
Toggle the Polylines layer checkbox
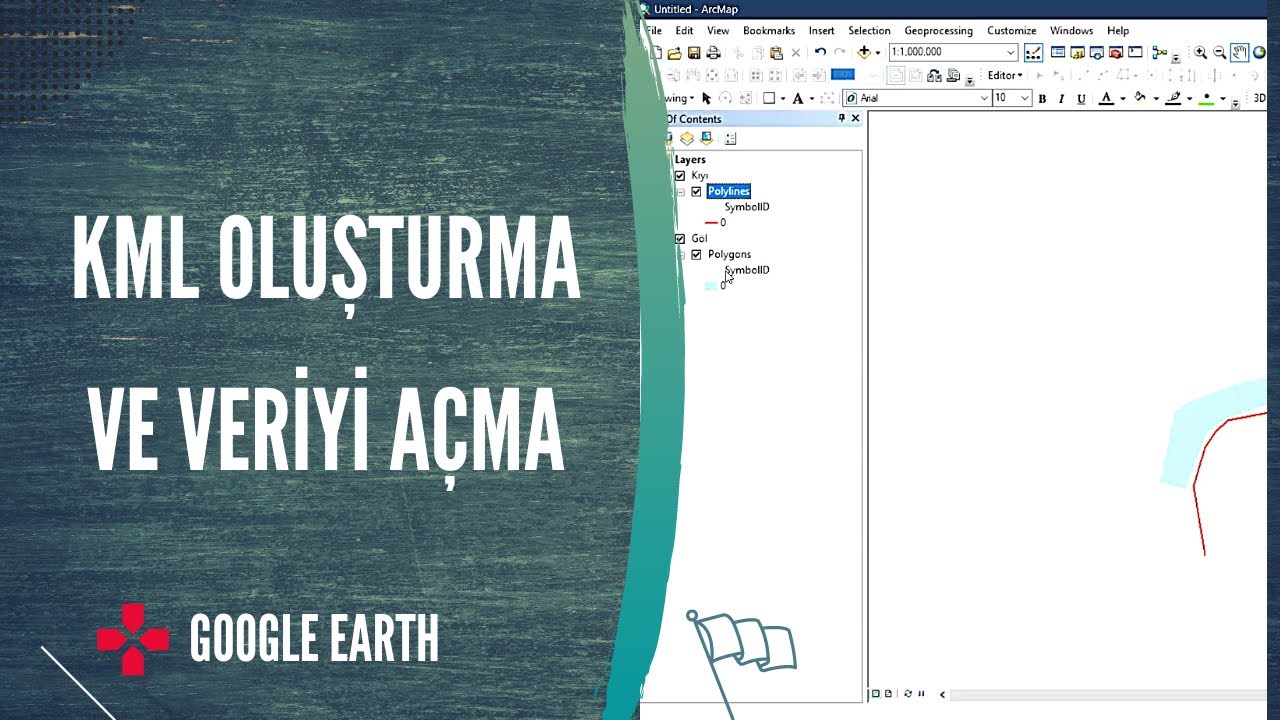696,192
